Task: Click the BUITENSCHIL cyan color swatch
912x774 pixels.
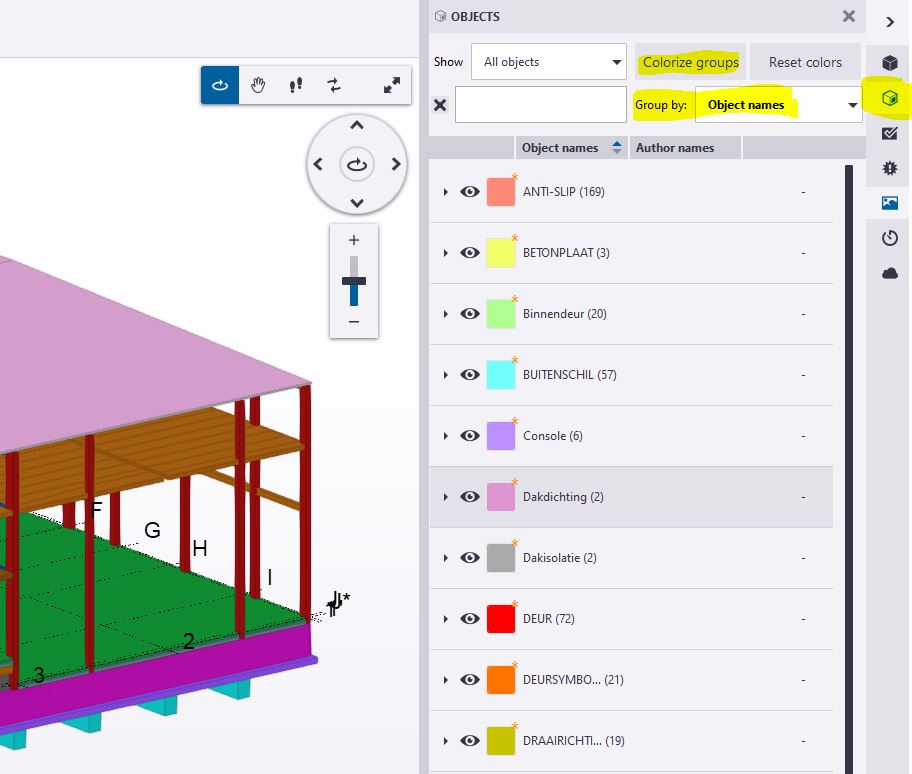Action: click(501, 375)
